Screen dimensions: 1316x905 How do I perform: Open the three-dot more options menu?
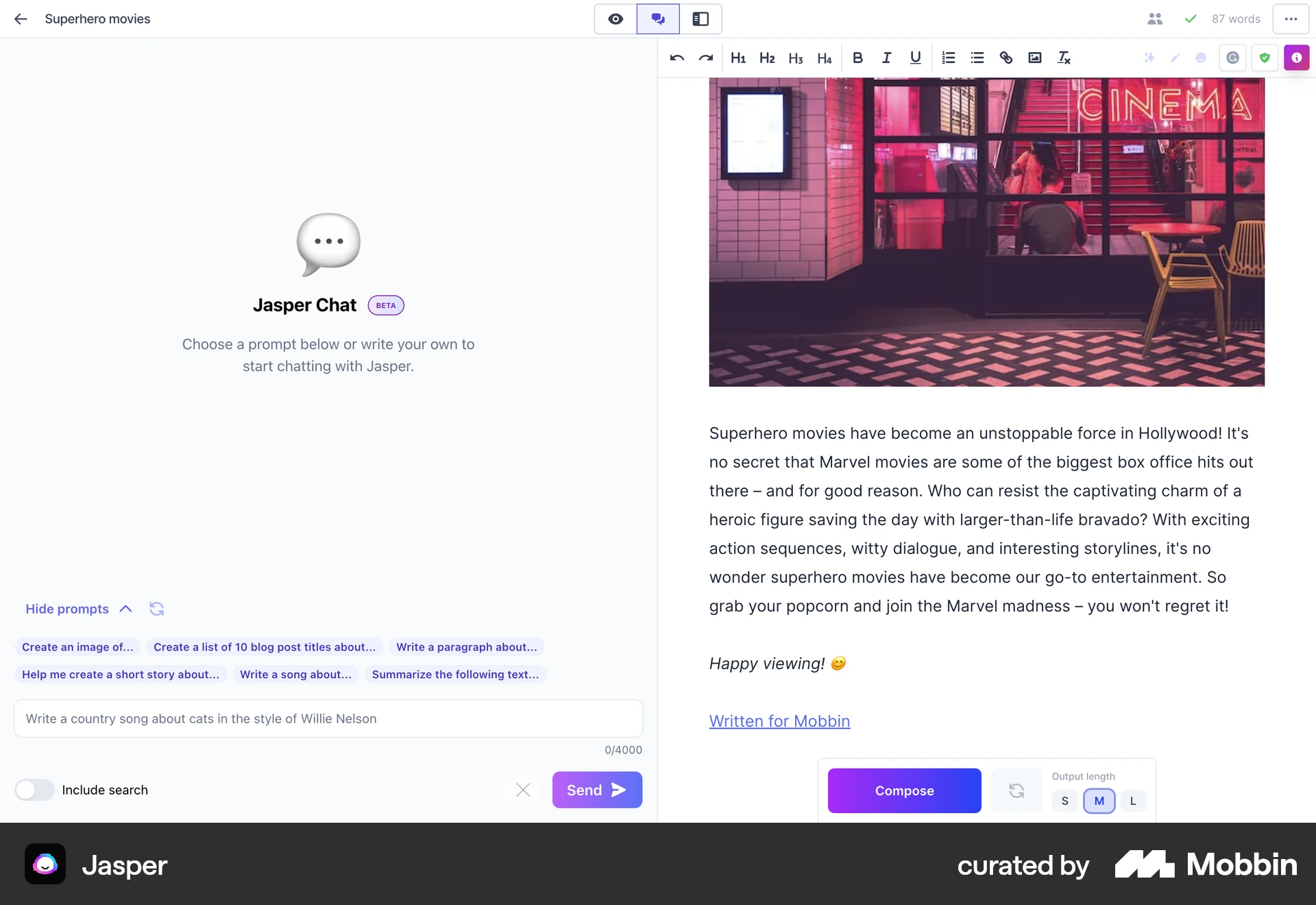(x=1291, y=19)
